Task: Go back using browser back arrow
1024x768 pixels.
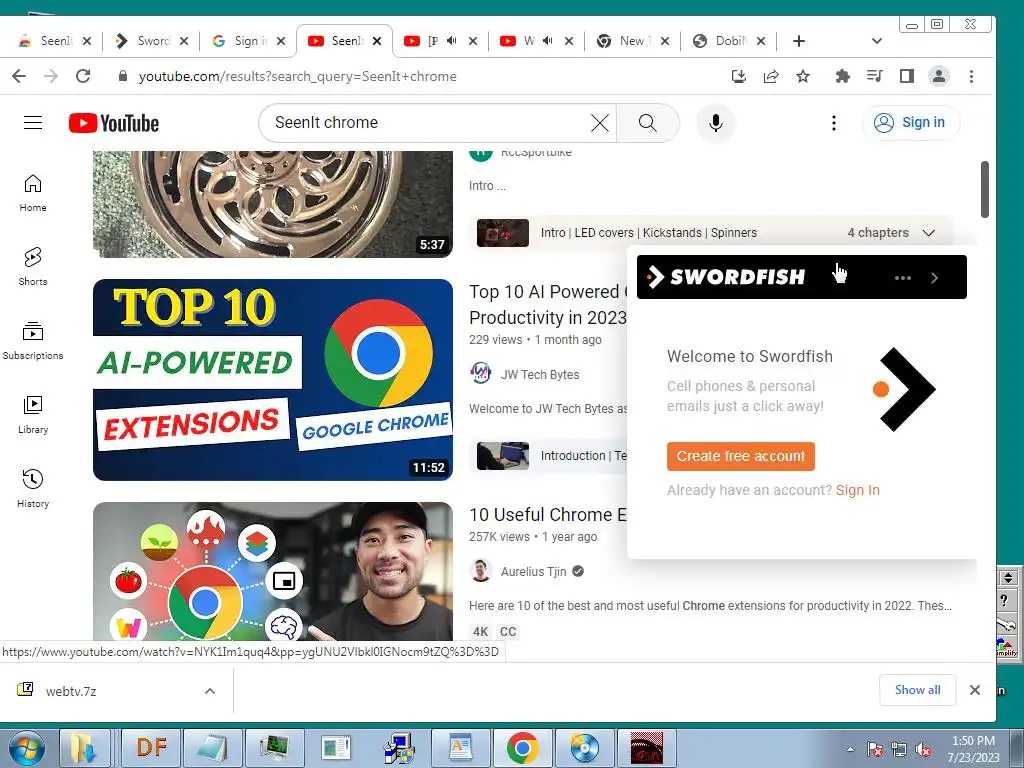Action: pos(19,76)
